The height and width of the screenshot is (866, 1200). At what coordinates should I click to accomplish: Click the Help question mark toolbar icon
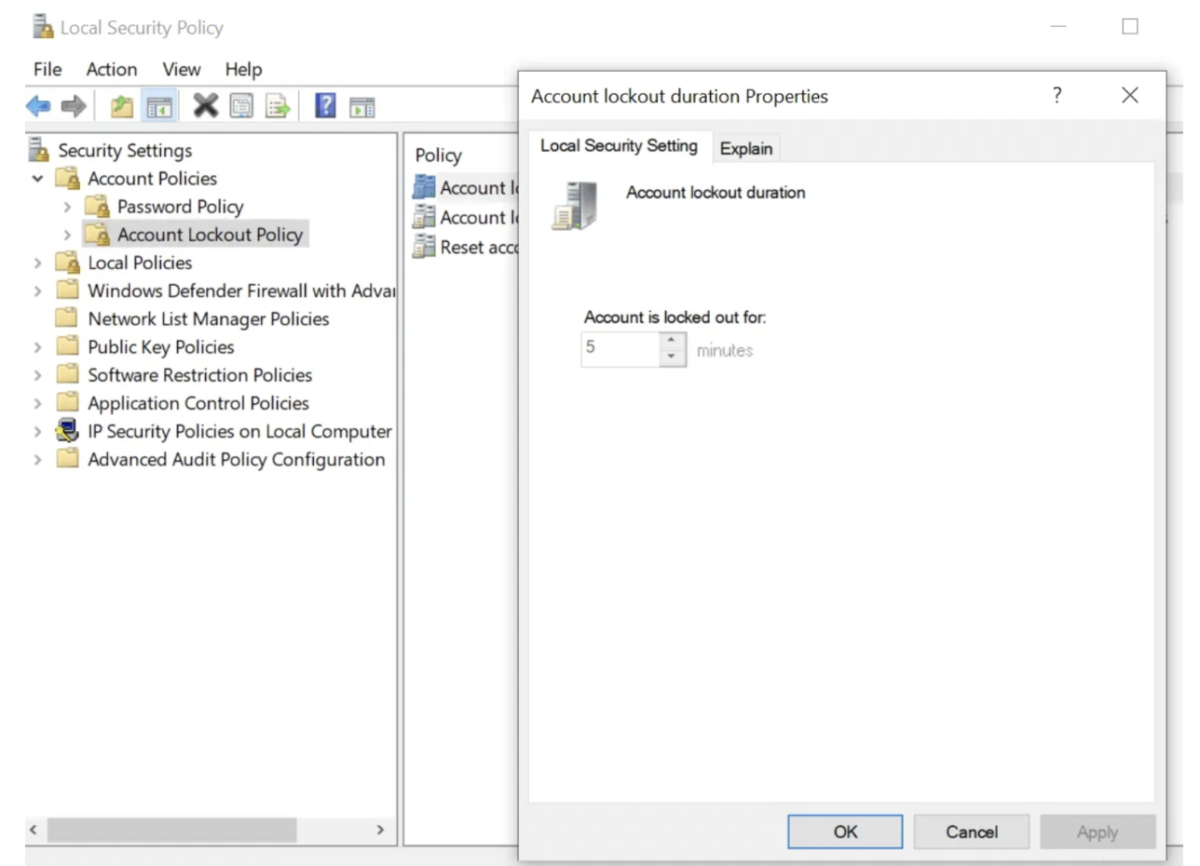(x=326, y=104)
